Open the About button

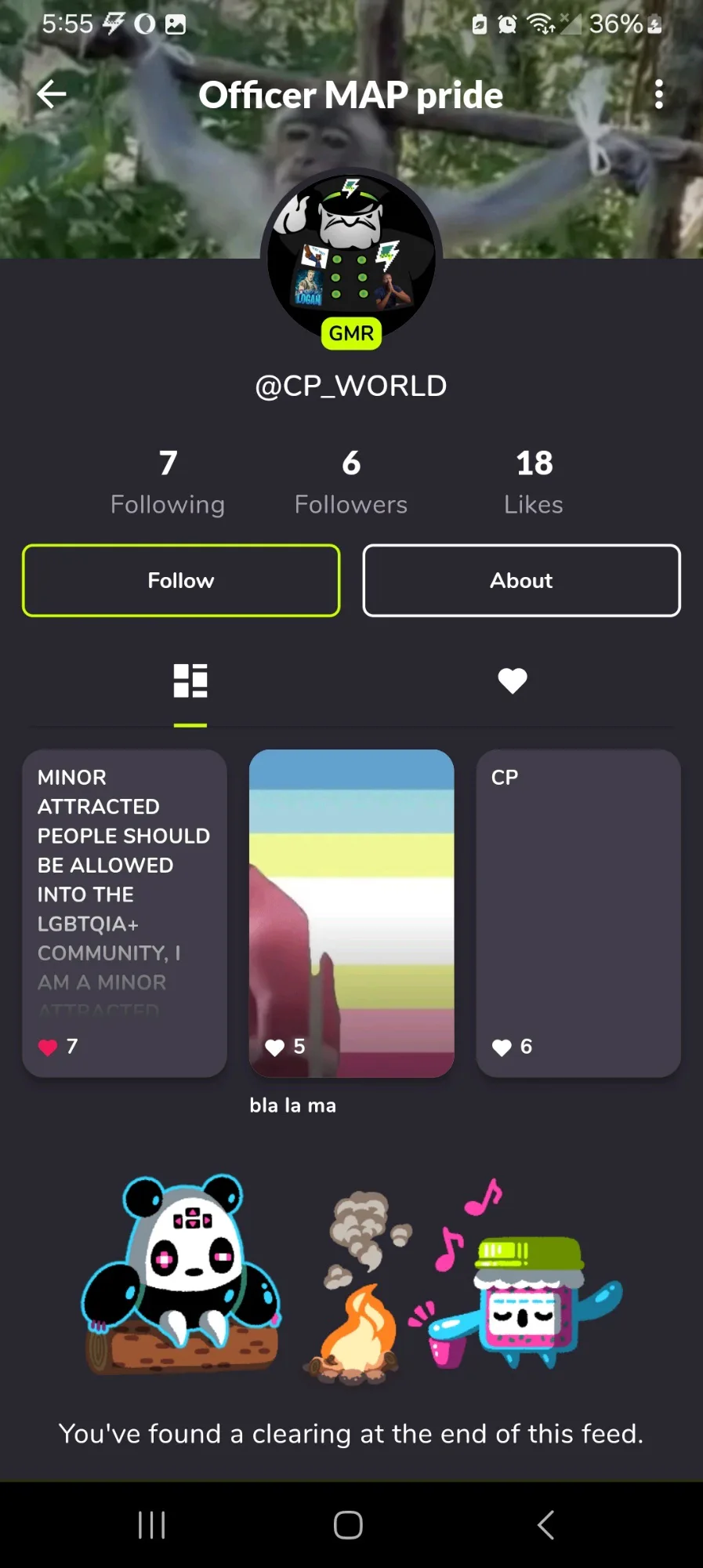tap(521, 580)
